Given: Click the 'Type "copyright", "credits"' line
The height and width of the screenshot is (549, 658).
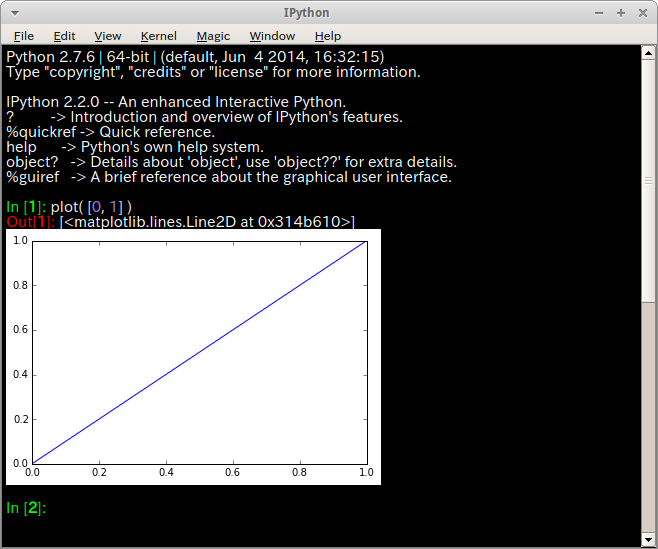Looking at the screenshot, I should pyautogui.click(x=213, y=72).
